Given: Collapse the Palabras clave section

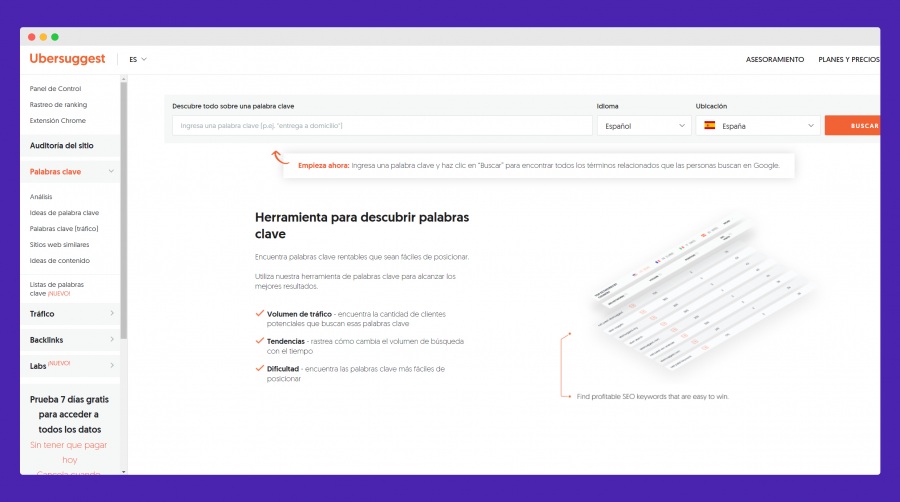Looking at the screenshot, I should click(x=111, y=171).
